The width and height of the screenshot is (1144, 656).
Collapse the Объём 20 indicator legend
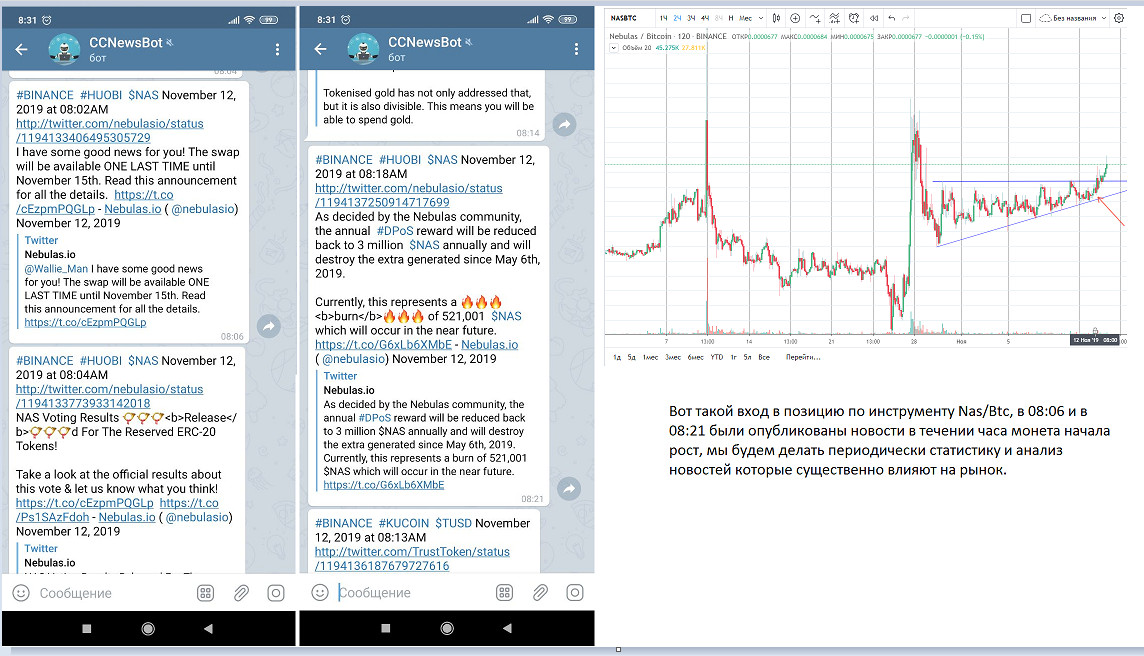[x=614, y=47]
